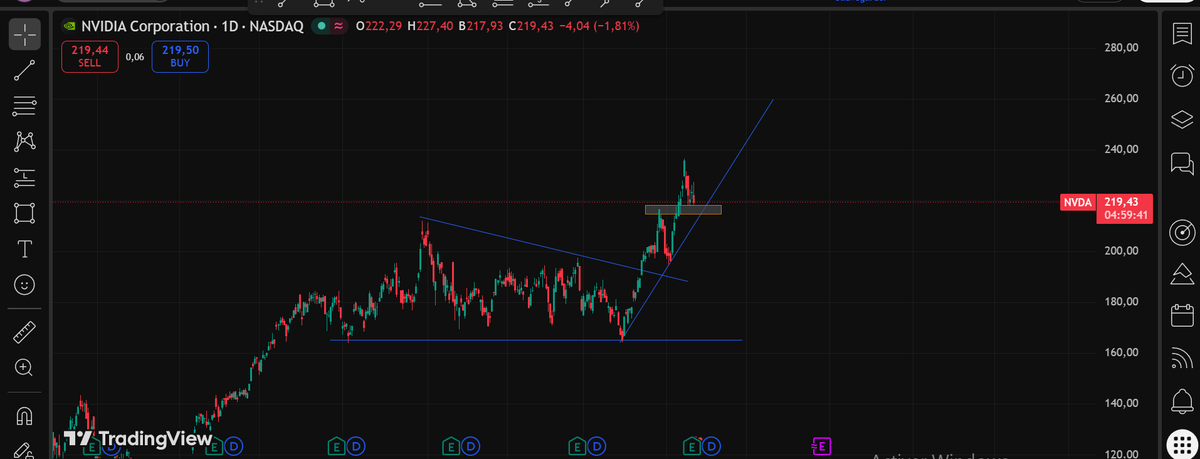
Task: Select the ruler measure tool
Action: coord(25,332)
